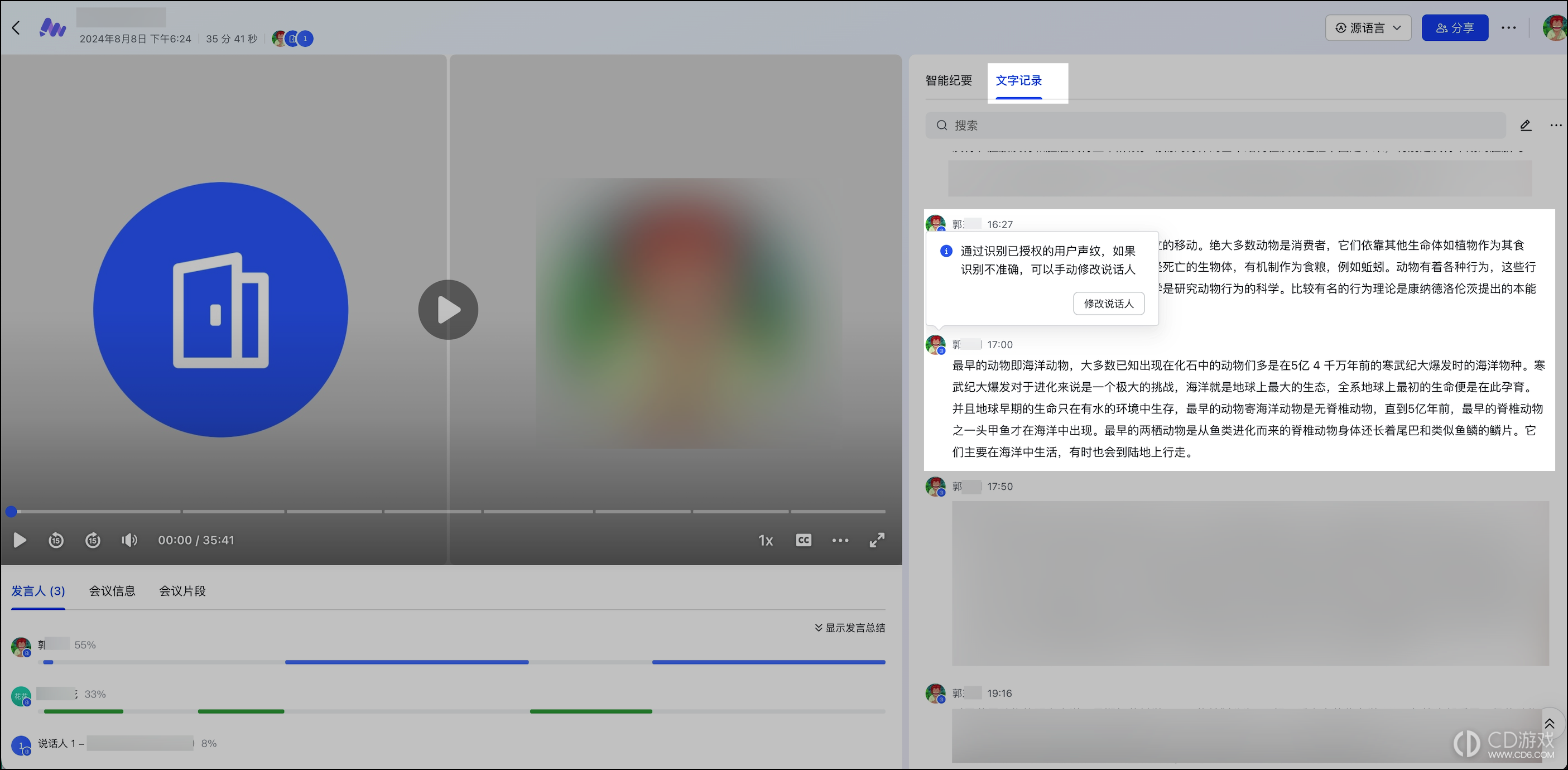Viewport: 1568px width, 770px height.
Task: Select the 发言人 (3) tab
Action: (38, 590)
